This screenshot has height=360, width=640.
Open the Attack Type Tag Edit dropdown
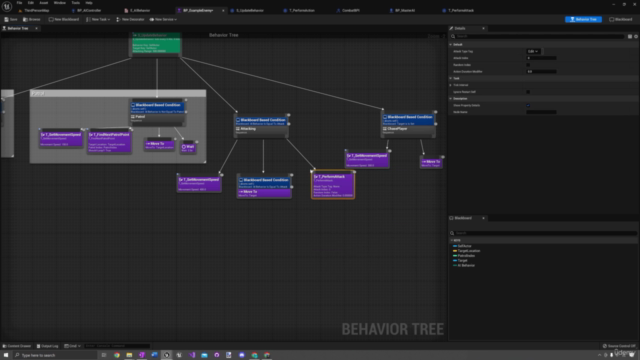point(533,51)
